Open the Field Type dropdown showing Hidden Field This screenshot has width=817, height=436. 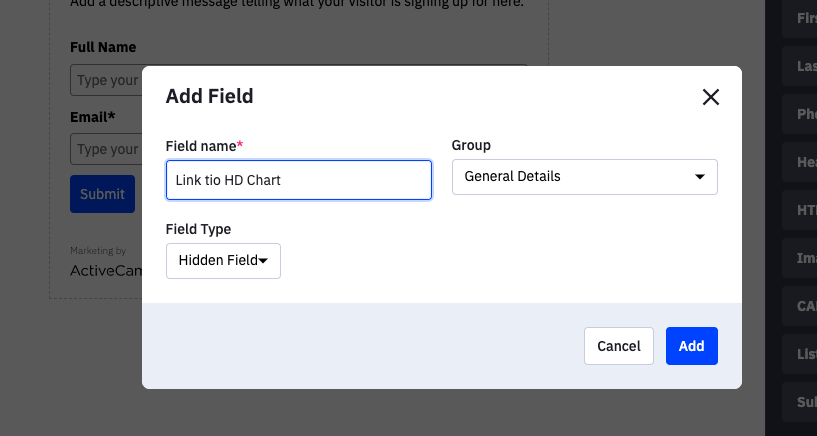coord(224,260)
